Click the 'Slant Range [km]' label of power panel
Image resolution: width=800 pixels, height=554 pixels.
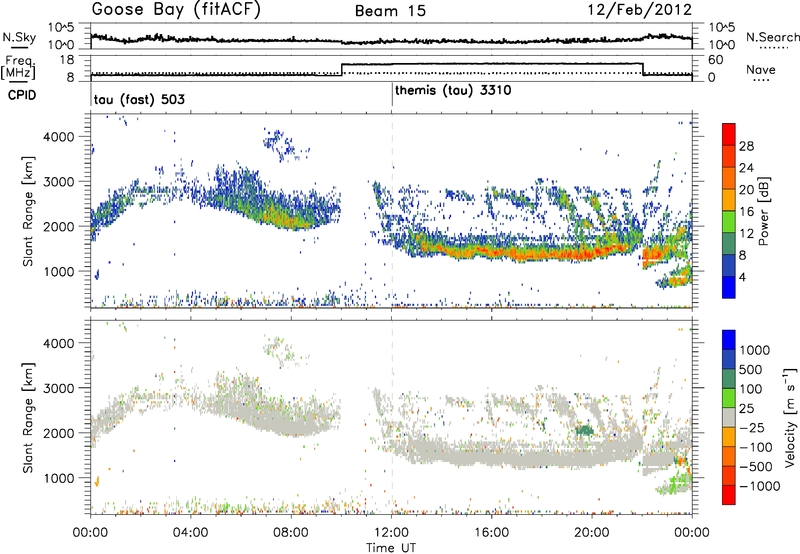(x=28, y=211)
